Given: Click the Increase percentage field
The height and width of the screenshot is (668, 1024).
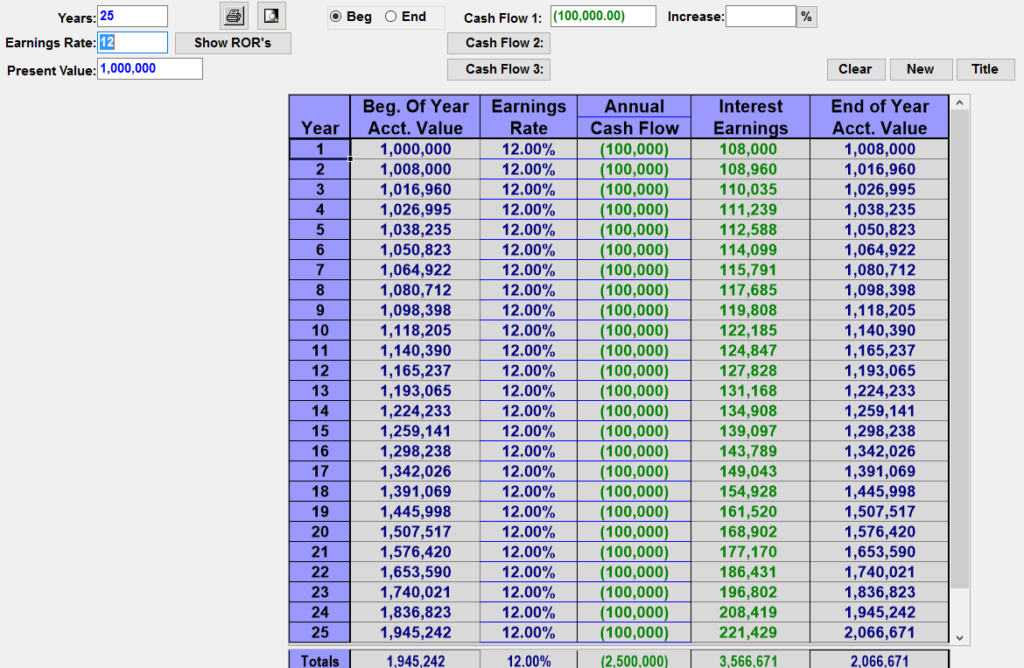Looking at the screenshot, I should [760, 16].
